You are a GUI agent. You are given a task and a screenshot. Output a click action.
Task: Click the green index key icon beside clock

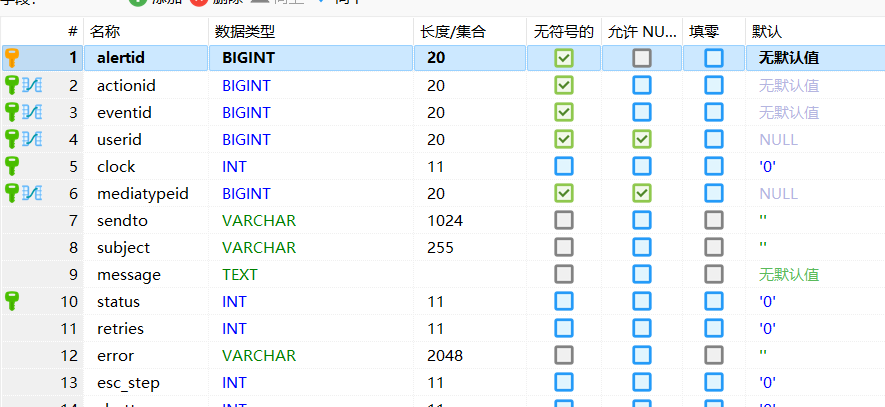pos(12,167)
